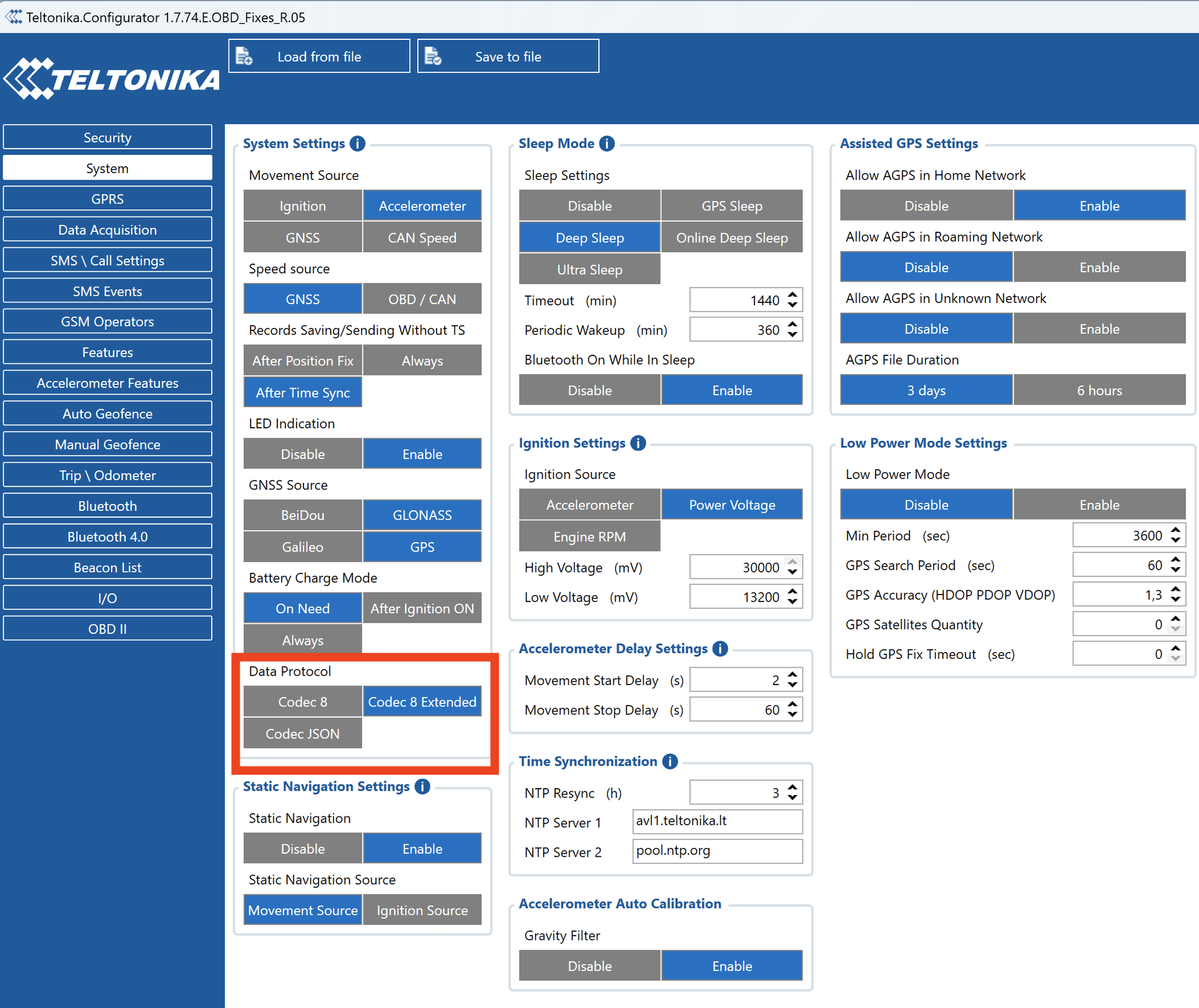Image resolution: width=1199 pixels, height=1008 pixels.
Task: Select Ultra Sleep mode
Action: point(589,270)
